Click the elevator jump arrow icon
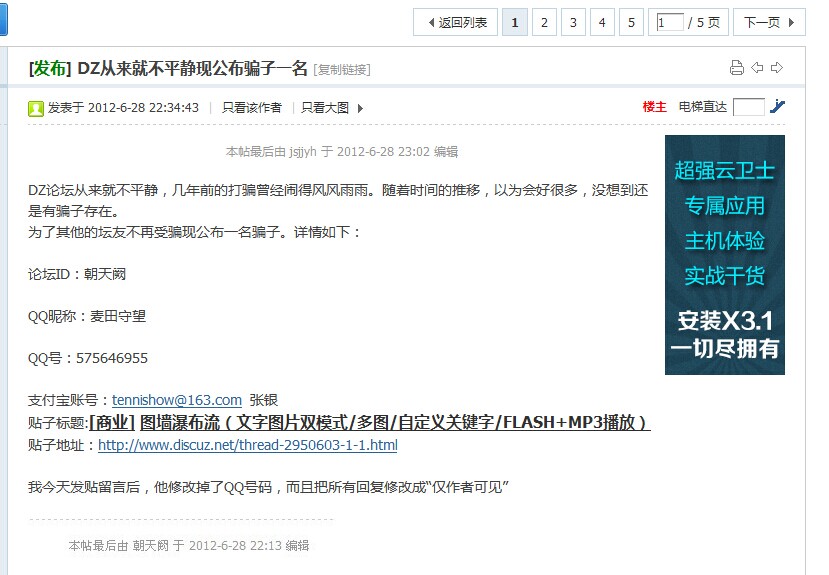Image resolution: width=829 pixels, height=575 pixels. [777, 106]
